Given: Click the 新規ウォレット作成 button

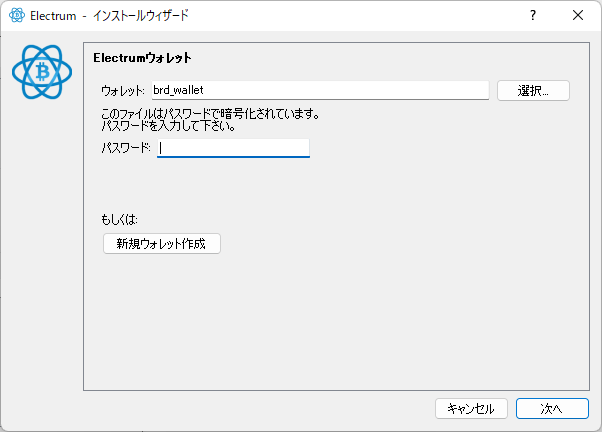Looking at the screenshot, I should point(161,244).
